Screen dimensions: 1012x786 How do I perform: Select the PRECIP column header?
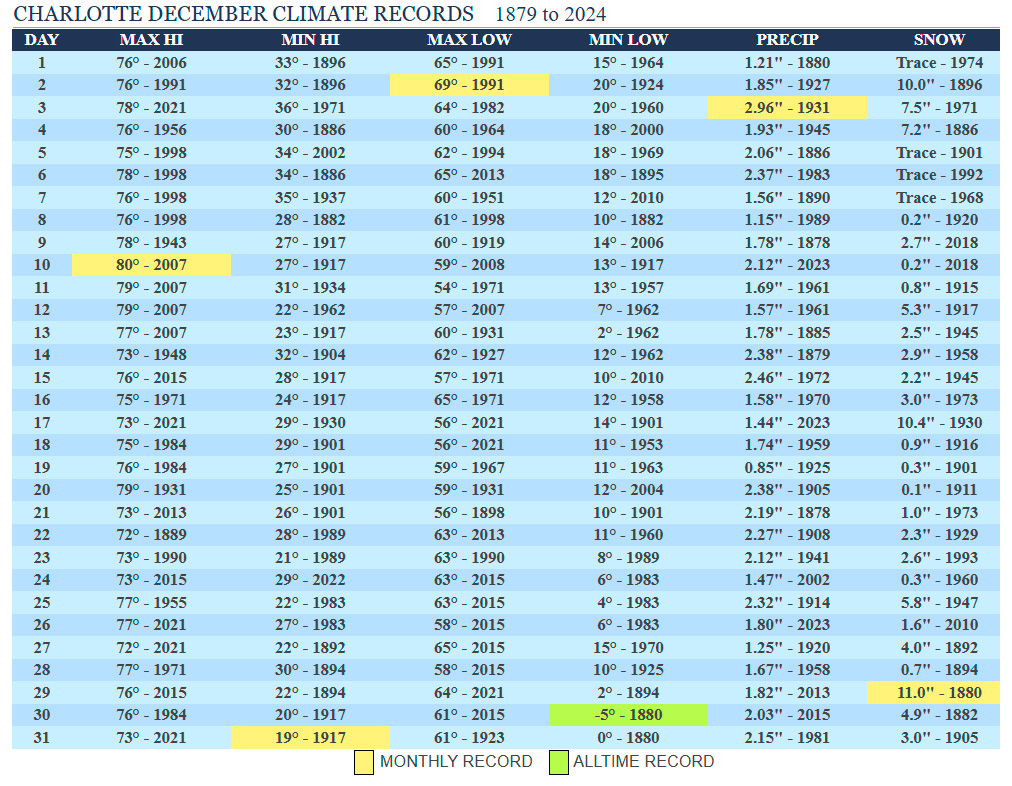click(787, 40)
